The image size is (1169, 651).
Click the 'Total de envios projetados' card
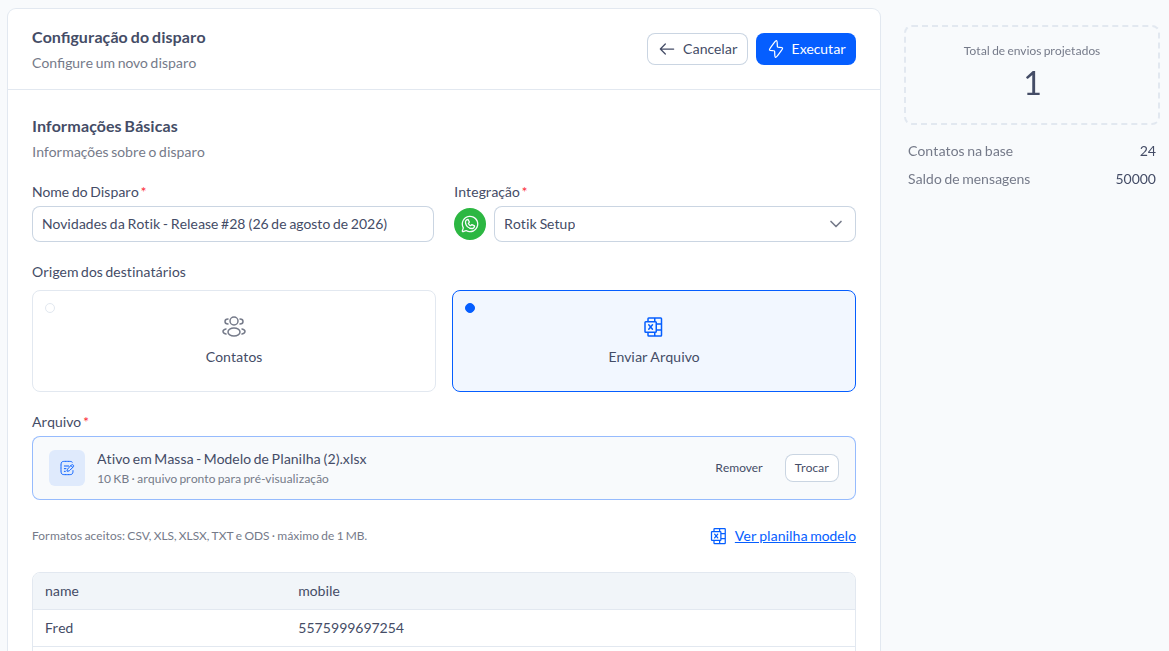pos(1032,75)
